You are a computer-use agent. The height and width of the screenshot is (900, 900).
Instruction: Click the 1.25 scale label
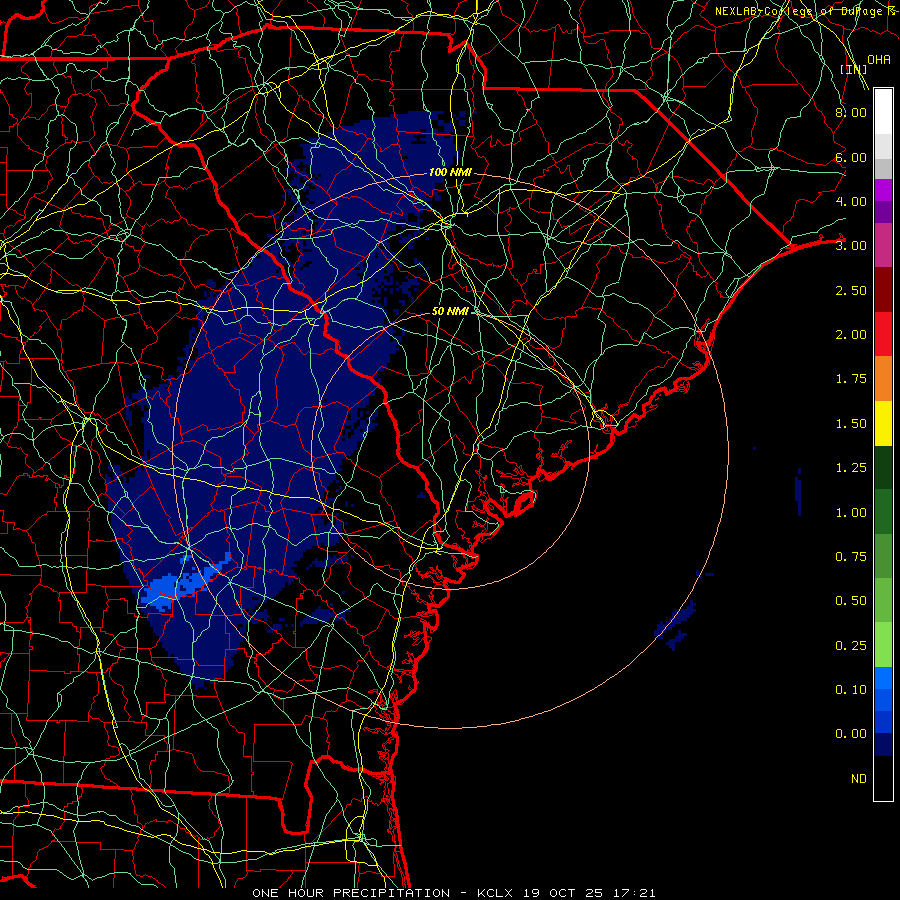point(851,468)
